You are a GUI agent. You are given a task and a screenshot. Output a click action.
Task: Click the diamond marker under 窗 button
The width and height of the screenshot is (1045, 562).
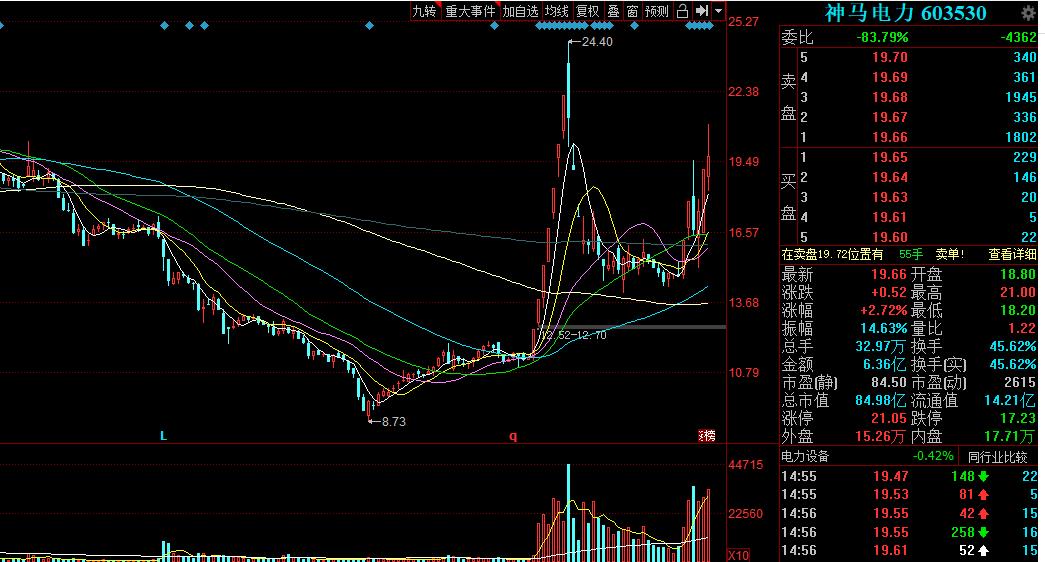634,25
